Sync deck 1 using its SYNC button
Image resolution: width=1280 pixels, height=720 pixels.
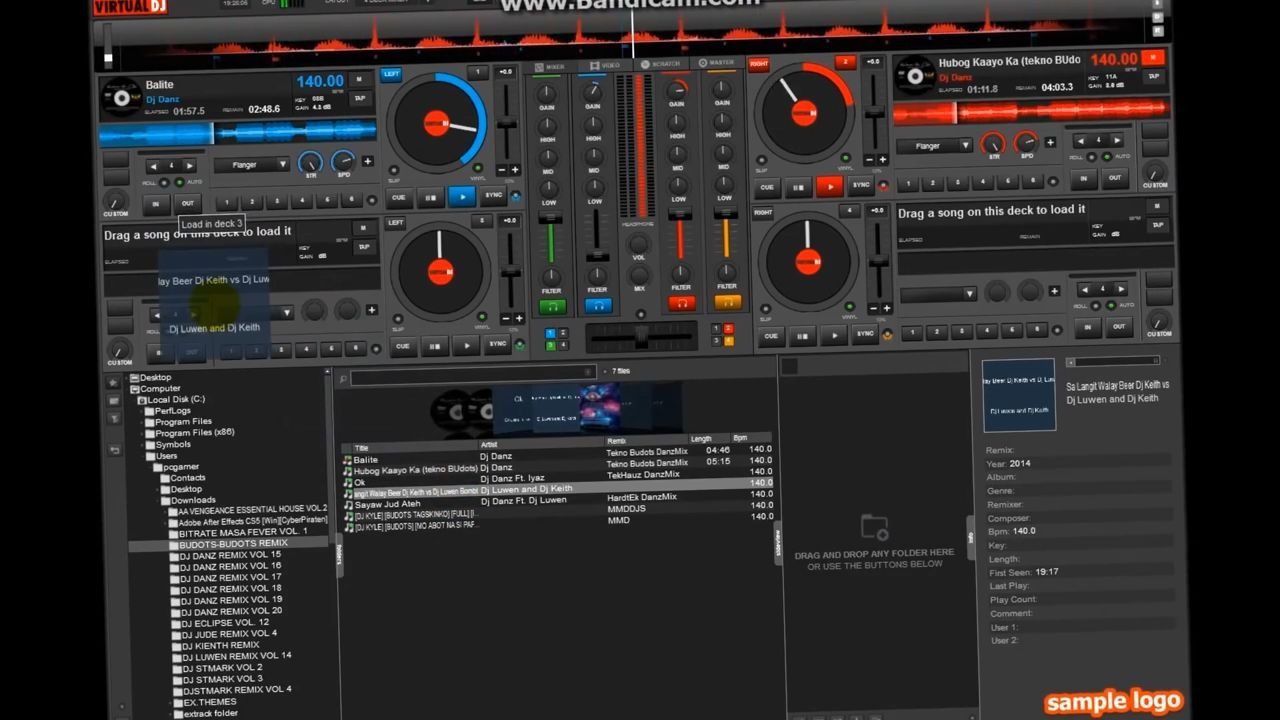[x=493, y=195]
